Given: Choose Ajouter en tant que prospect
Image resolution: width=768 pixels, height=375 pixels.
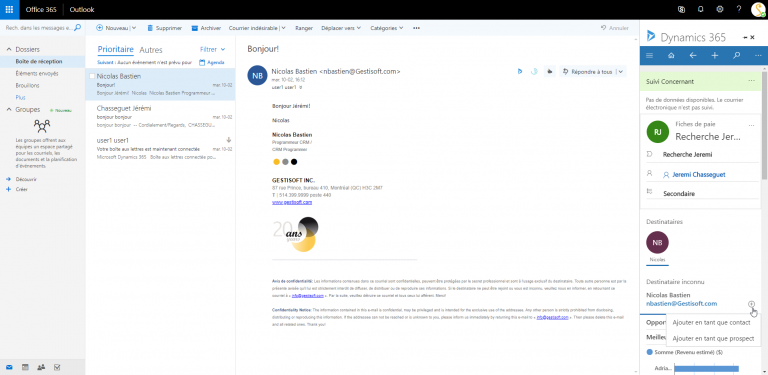Looking at the screenshot, I should 713,338.
